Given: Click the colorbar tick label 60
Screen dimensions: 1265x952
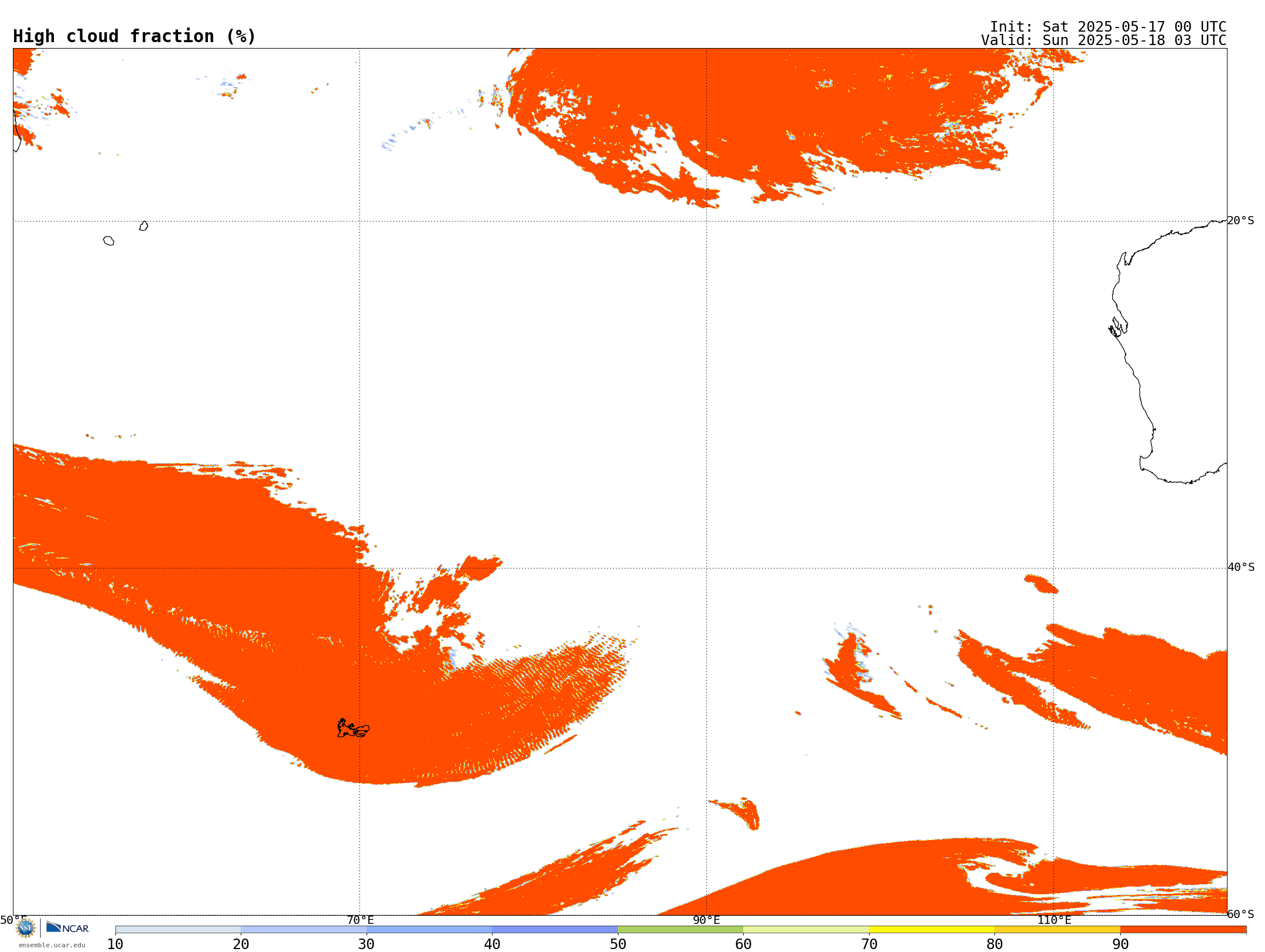Looking at the screenshot, I should (743, 944).
